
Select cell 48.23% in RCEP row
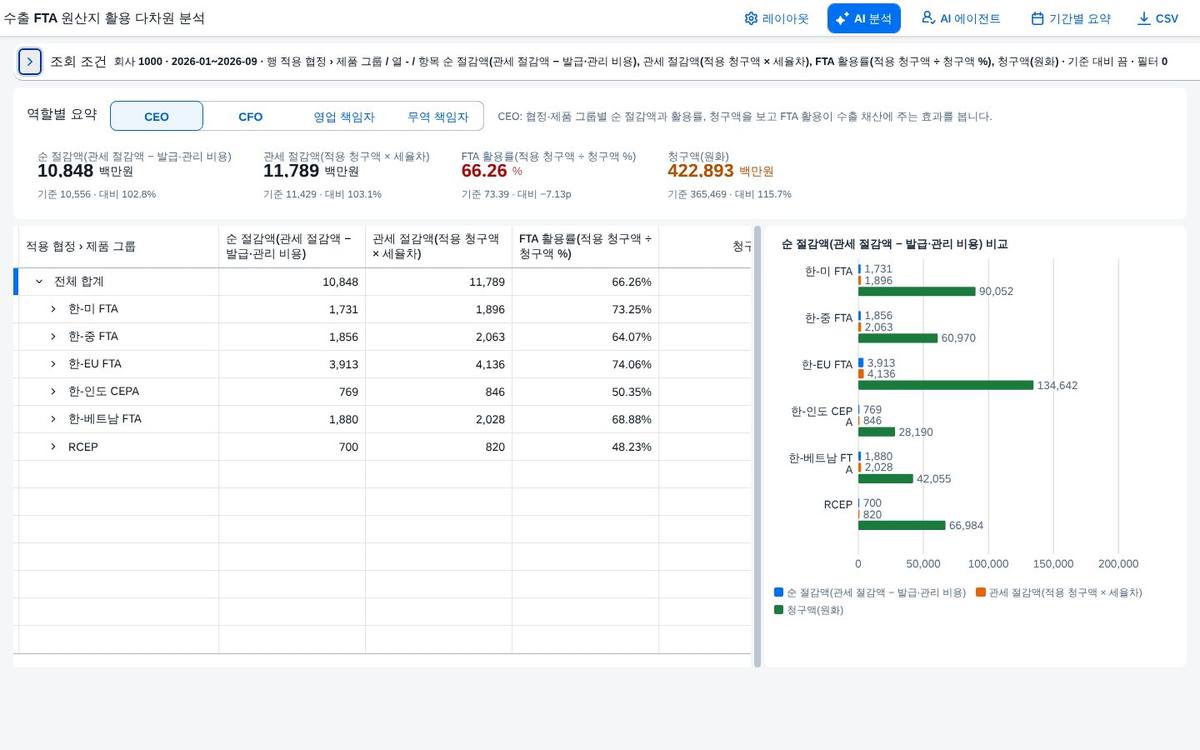586,447
